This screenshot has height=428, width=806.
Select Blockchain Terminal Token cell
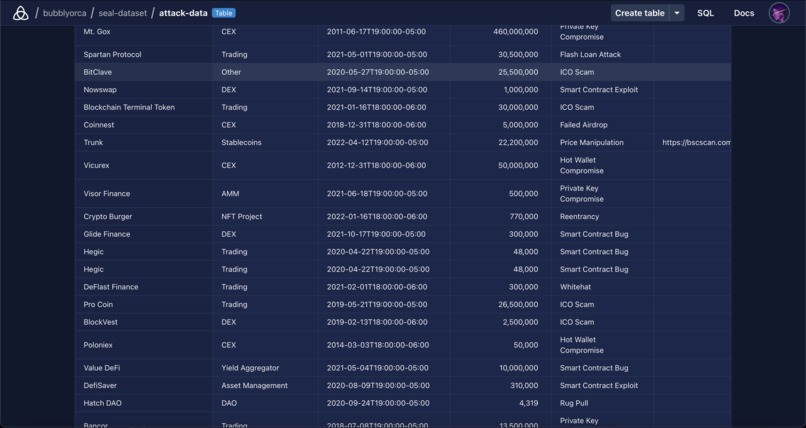point(144,107)
